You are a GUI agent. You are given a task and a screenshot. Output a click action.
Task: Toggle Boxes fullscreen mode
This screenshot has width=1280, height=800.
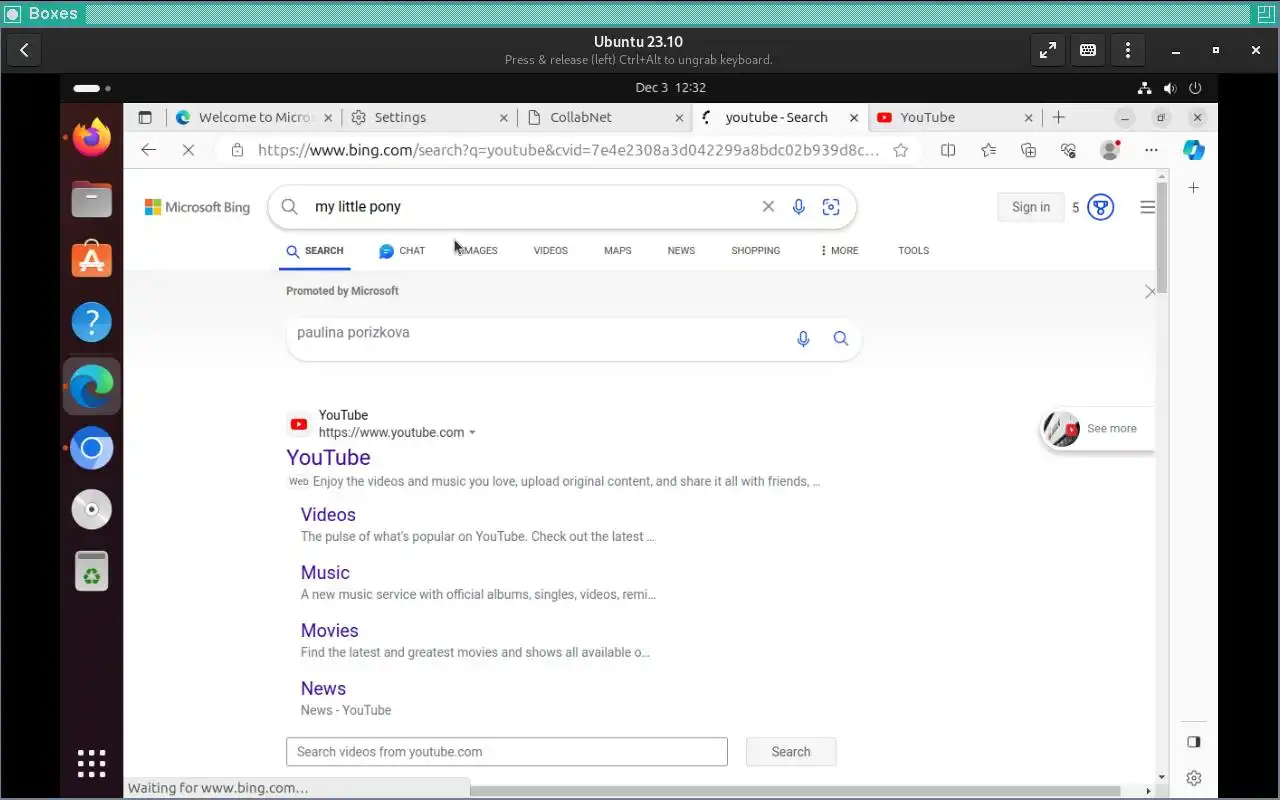(1047, 50)
